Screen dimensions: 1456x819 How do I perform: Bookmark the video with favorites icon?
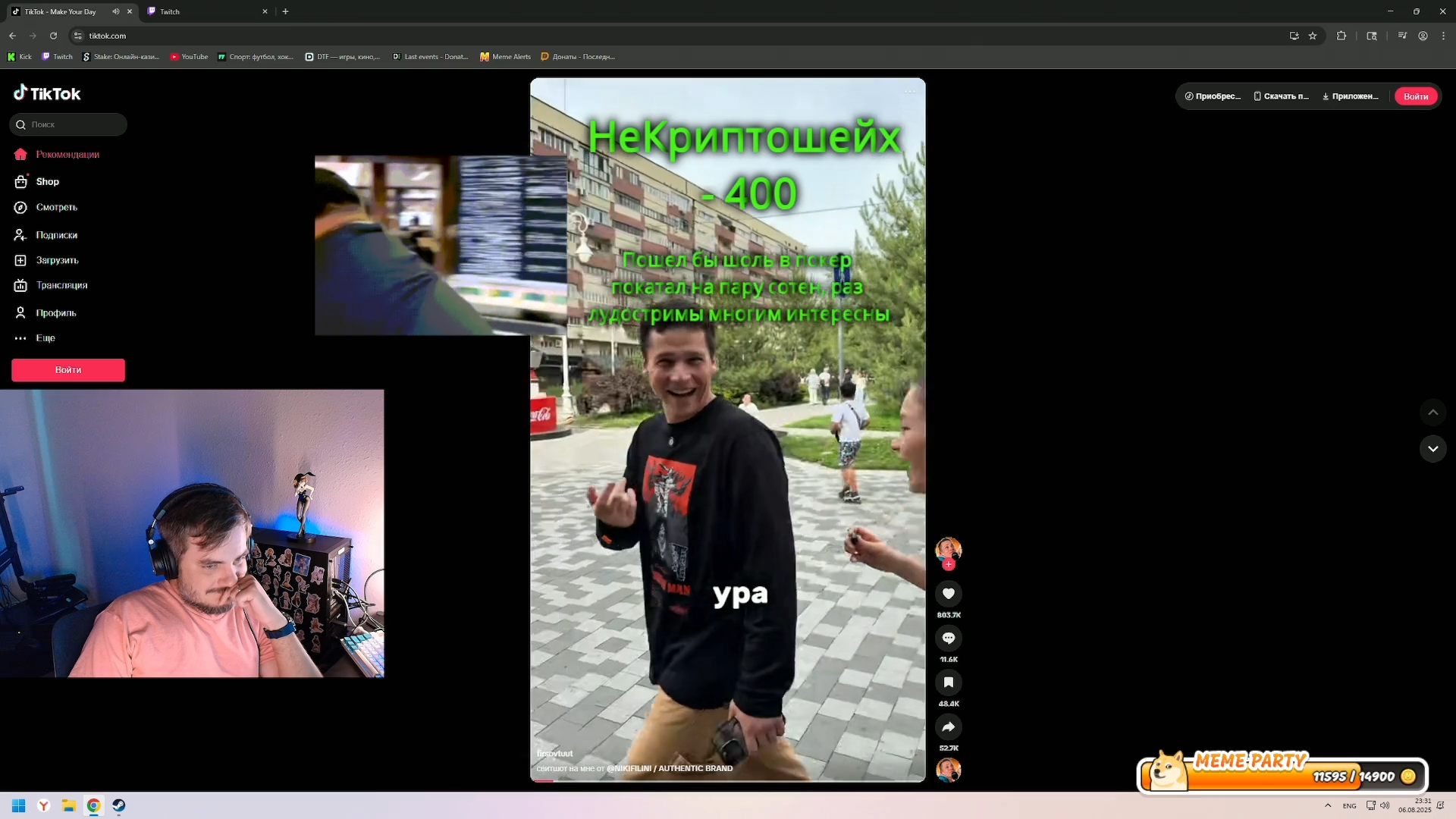click(x=948, y=682)
